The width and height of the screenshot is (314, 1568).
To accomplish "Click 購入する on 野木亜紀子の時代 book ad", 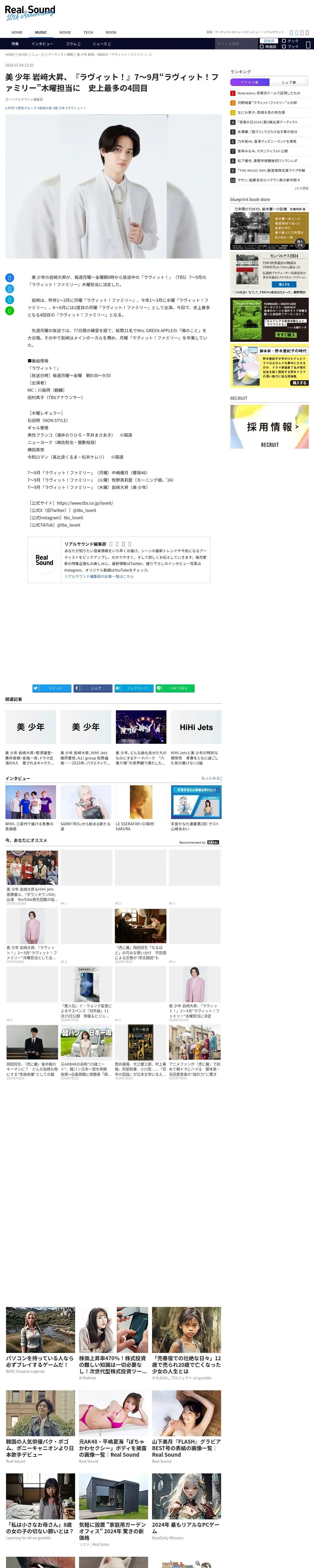I will click(299, 383).
